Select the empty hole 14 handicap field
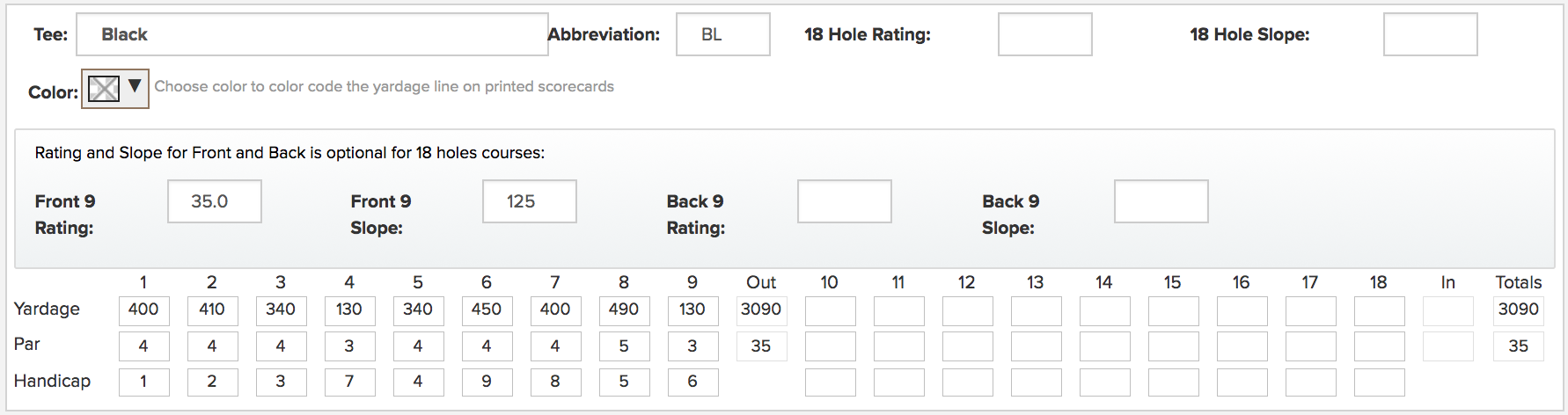This screenshot has height=415, width=1568. coord(1104,382)
